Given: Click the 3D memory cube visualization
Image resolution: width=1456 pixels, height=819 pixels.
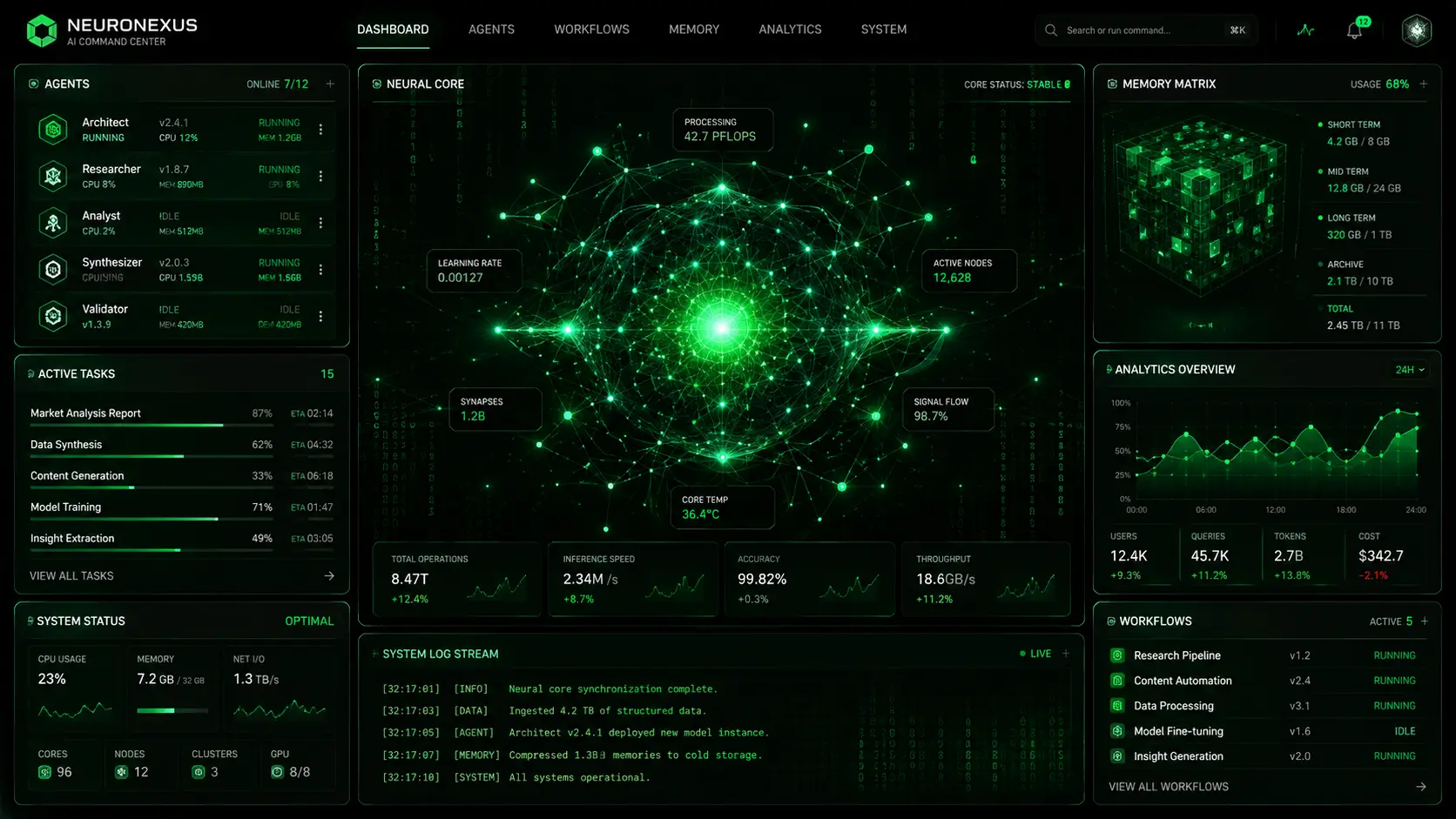Looking at the screenshot, I should 1200,207.
